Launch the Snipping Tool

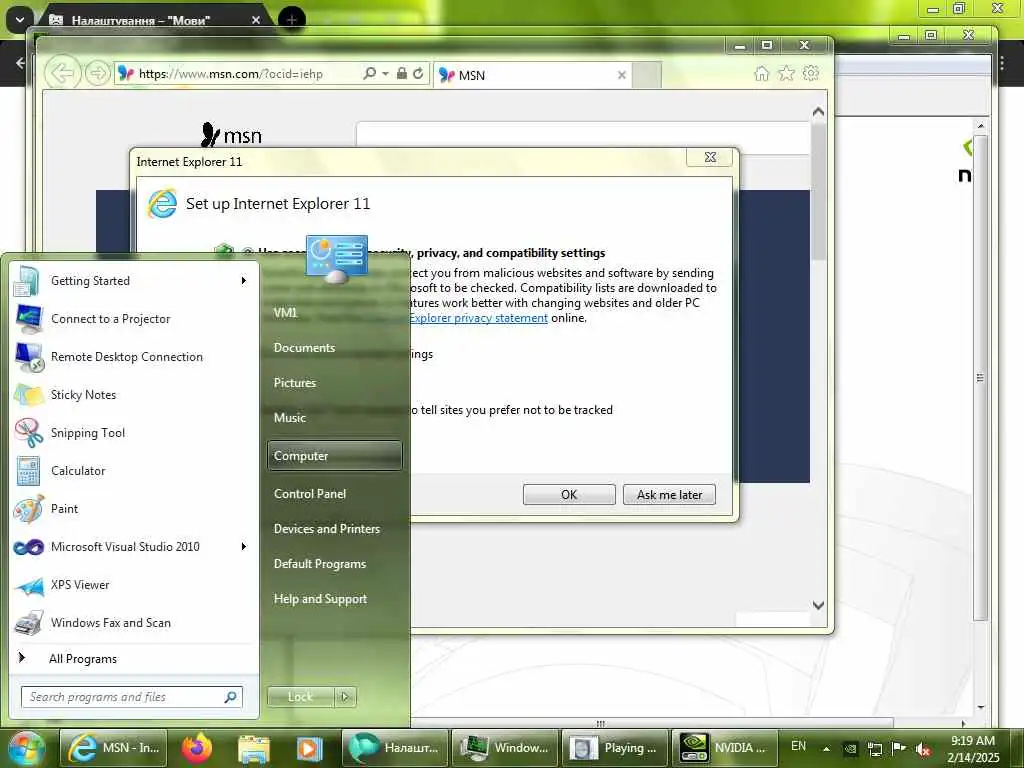coord(134,433)
